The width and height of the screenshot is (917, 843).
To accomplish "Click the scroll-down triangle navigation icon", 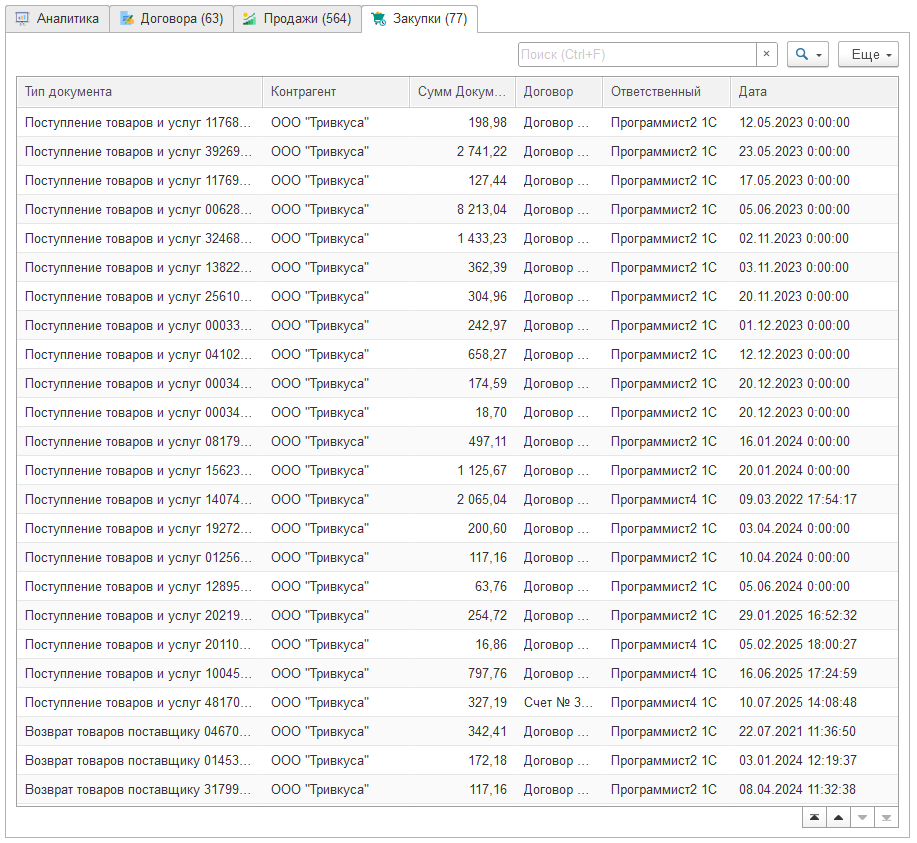I will (x=862, y=818).
